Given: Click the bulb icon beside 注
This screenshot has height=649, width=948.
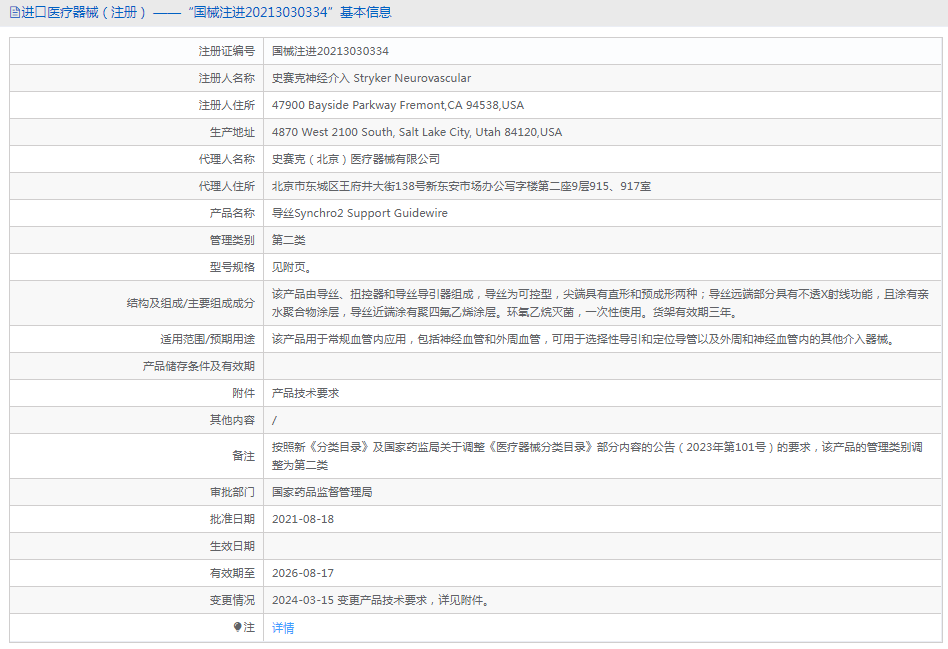Looking at the screenshot, I should click(238, 627).
